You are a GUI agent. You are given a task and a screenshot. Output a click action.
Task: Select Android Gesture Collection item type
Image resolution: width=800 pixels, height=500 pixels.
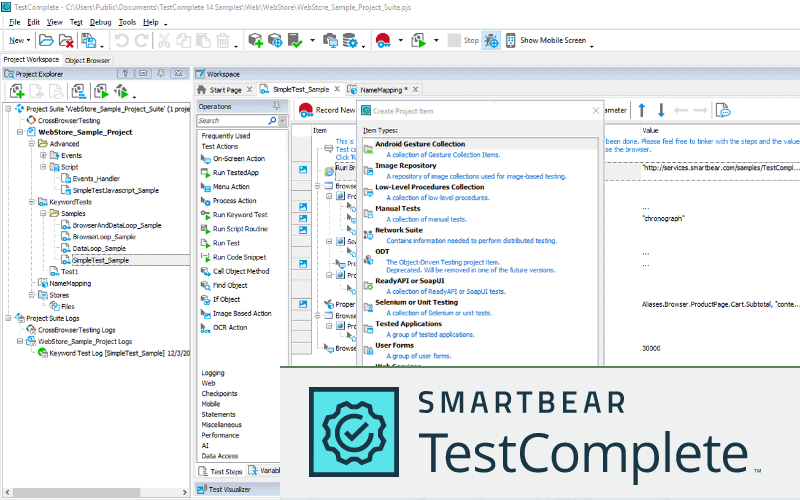[x=481, y=149]
